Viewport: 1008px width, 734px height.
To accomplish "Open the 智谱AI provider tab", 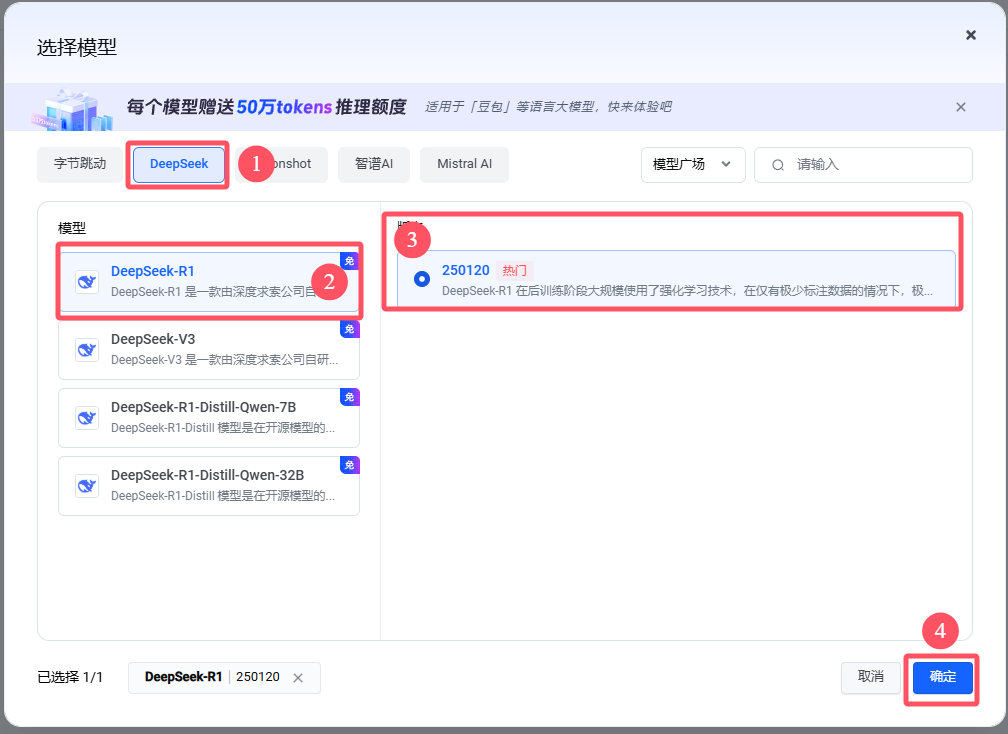I will [x=374, y=164].
